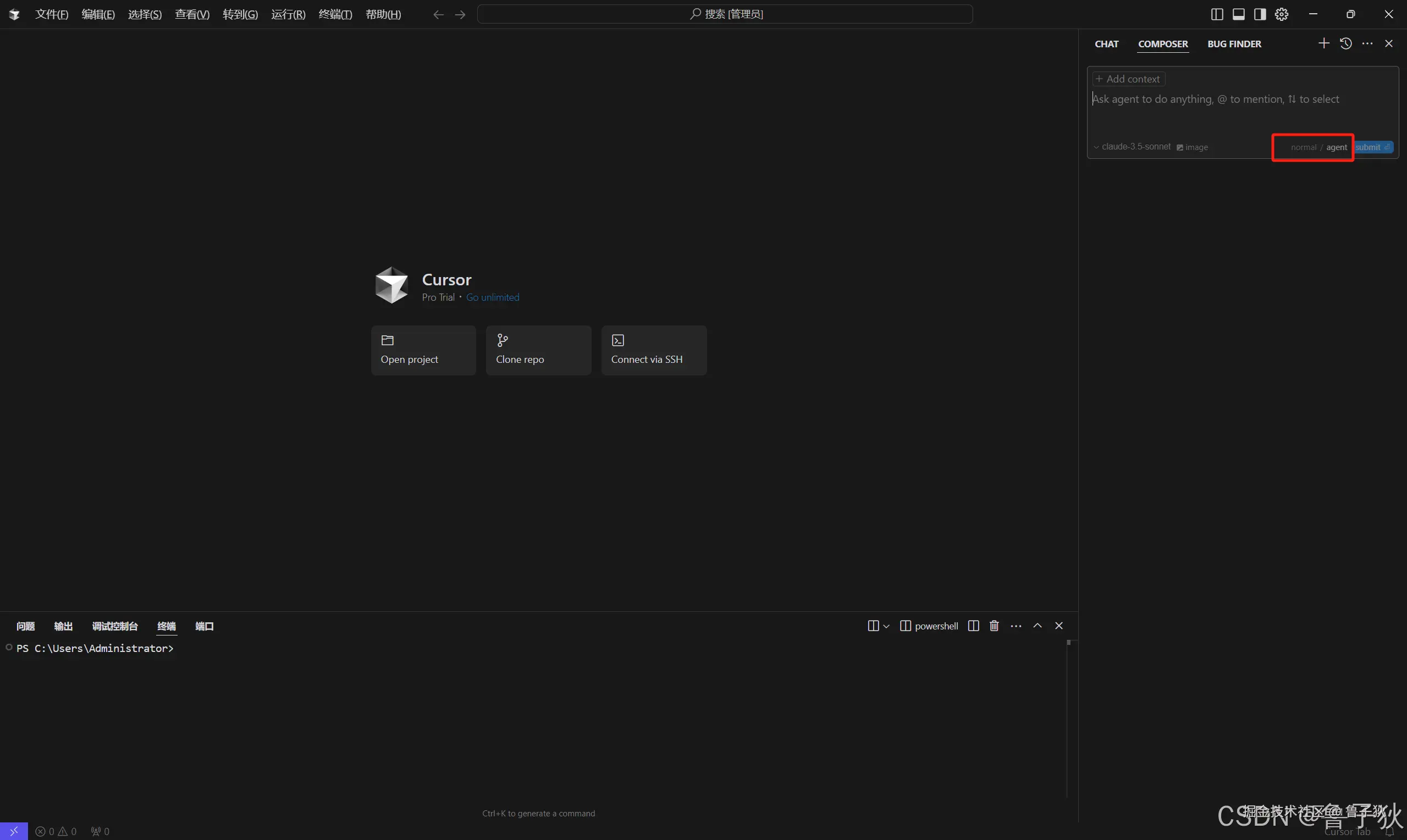Click the Clone repo button
Viewport: 1407px width, 840px height.
(538, 350)
